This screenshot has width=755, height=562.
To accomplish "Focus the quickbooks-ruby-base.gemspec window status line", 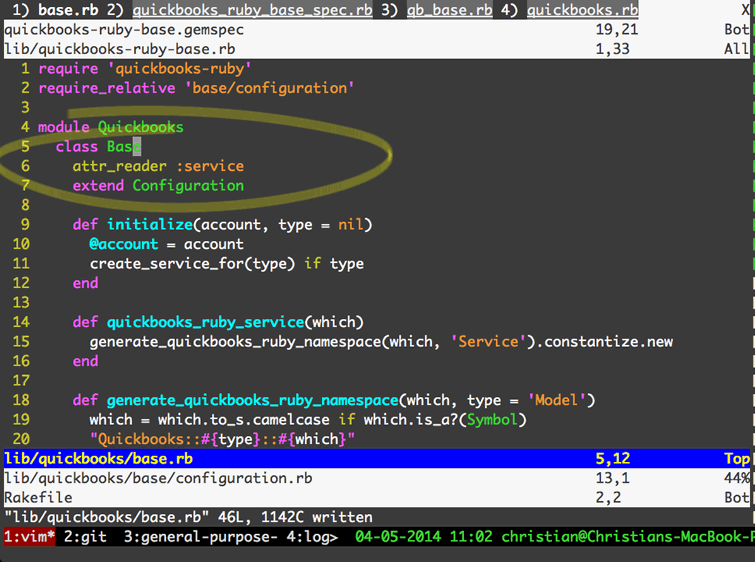I will [x=377, y=29].
